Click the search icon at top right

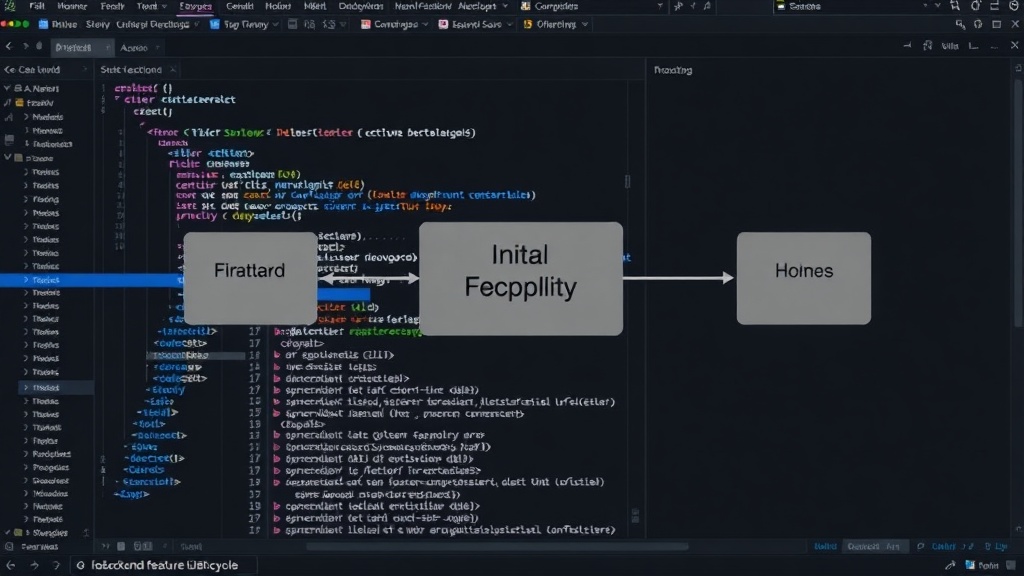coord(960,24)
